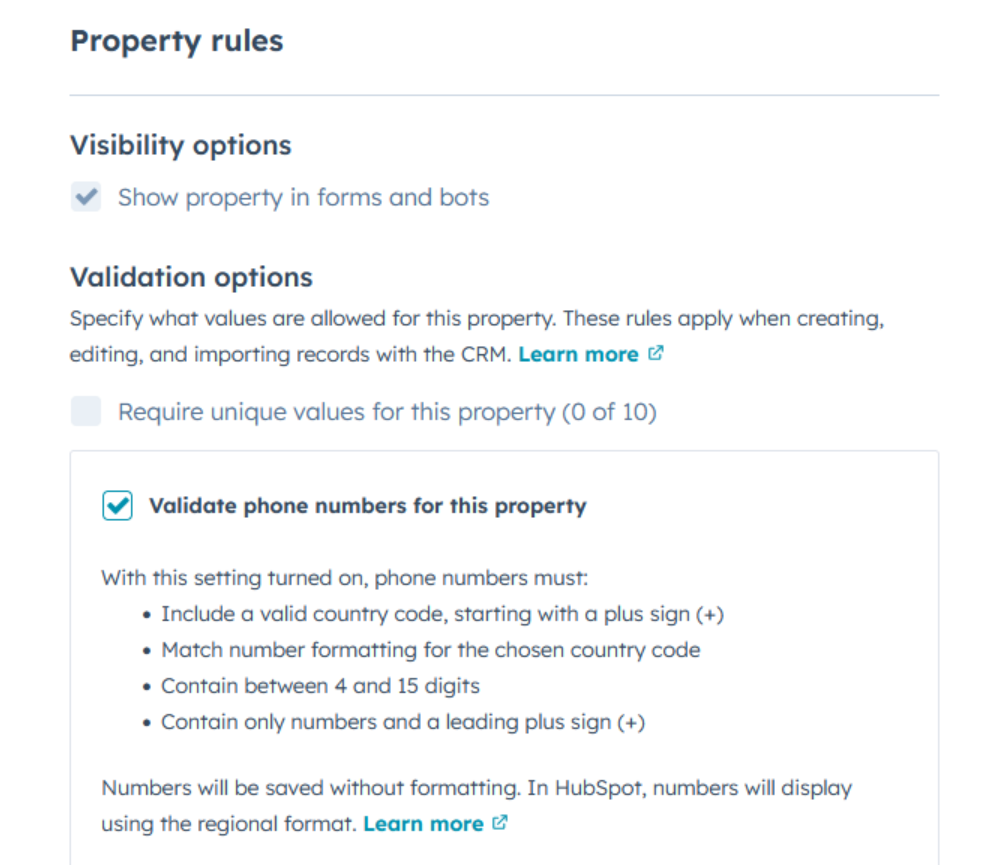Click external link icon after regional format Learn more
Screen dimensions: 991x865
501,824
